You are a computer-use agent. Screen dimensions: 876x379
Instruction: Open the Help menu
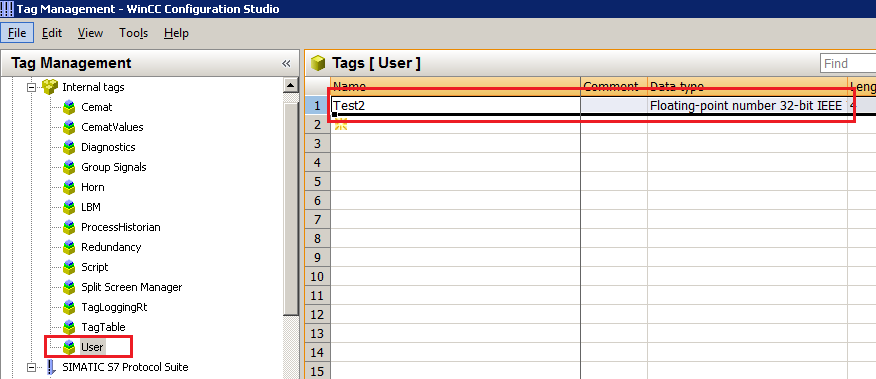[x=176, y=33]
